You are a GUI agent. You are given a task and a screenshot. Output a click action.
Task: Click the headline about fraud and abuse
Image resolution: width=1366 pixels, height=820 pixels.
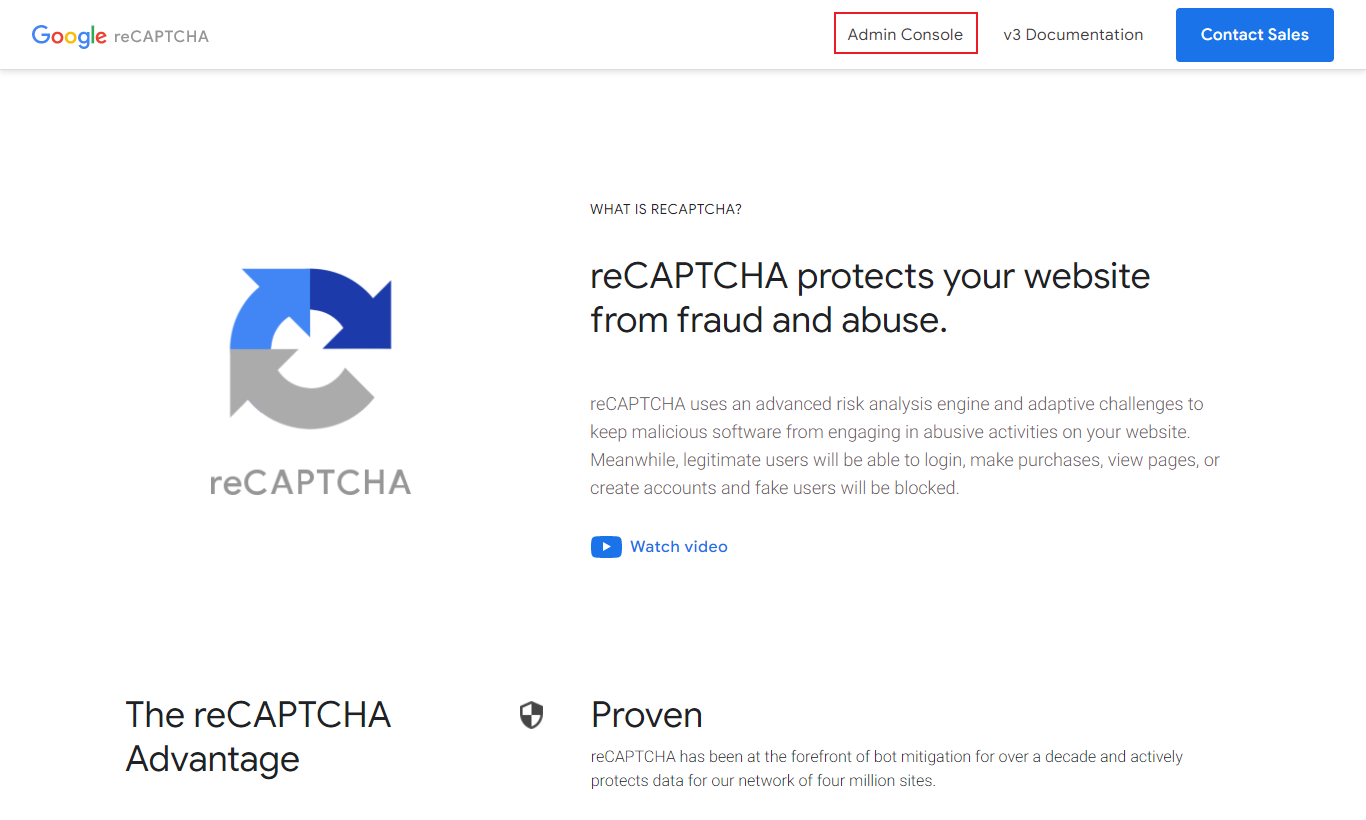point(870,297)
